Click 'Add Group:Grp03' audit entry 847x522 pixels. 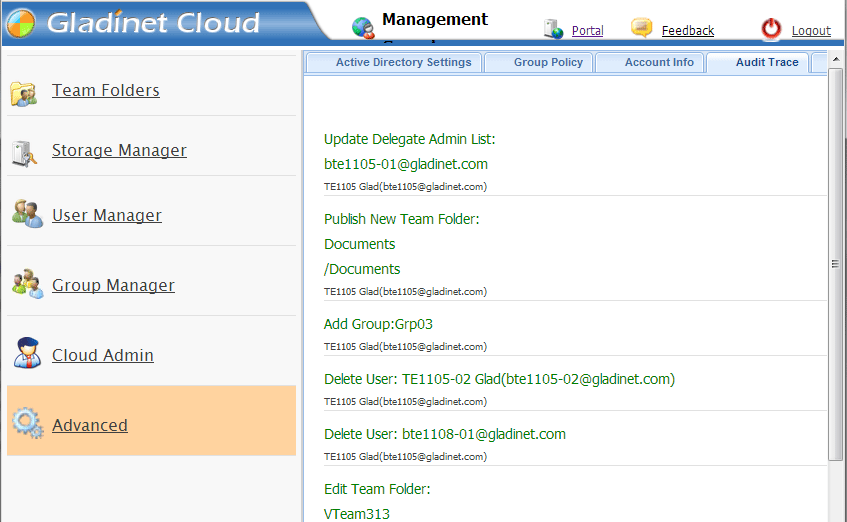click(378, 324)
